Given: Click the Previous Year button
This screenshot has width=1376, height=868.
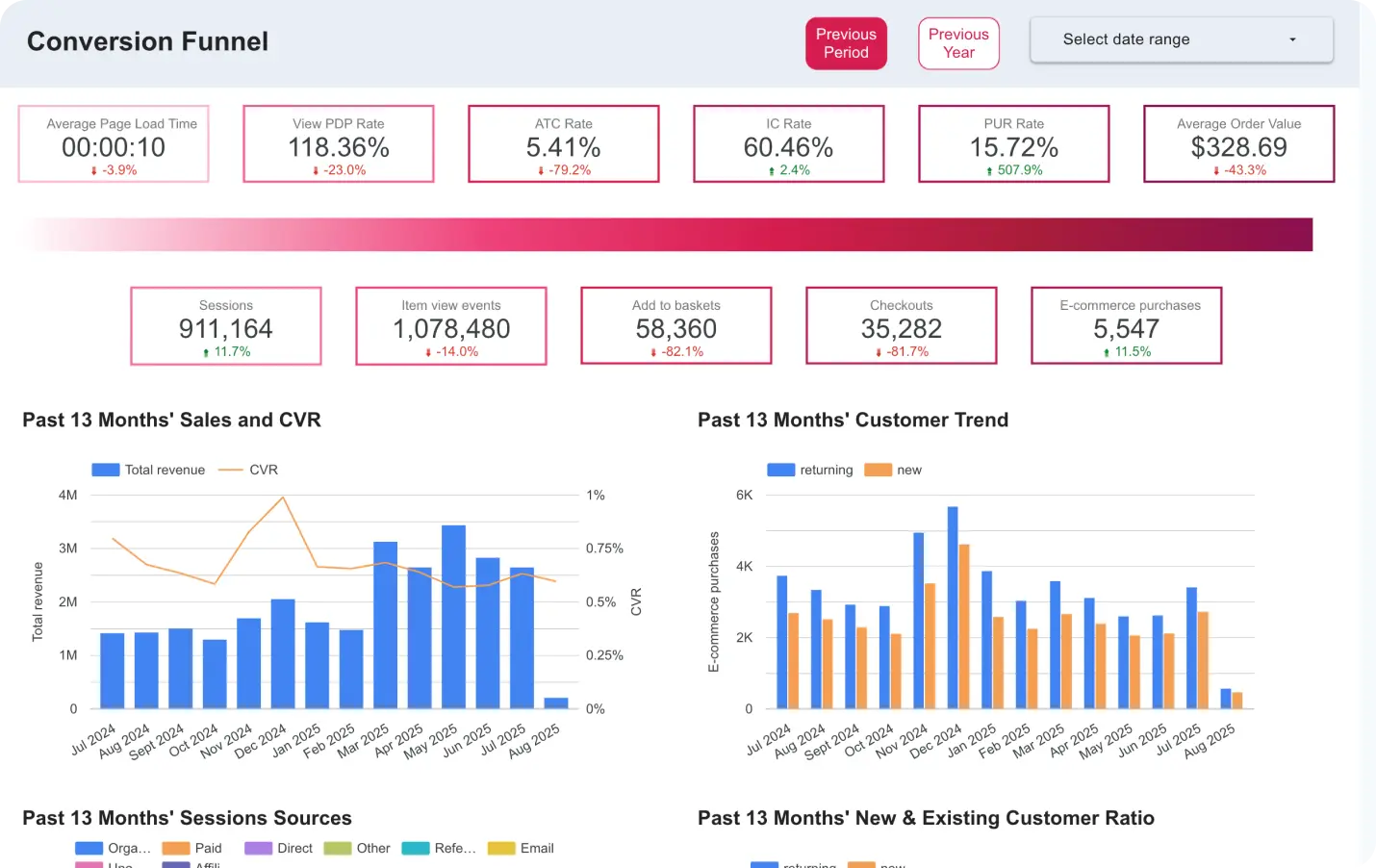Looking at the screenshot, I should [x=958, y=43].
